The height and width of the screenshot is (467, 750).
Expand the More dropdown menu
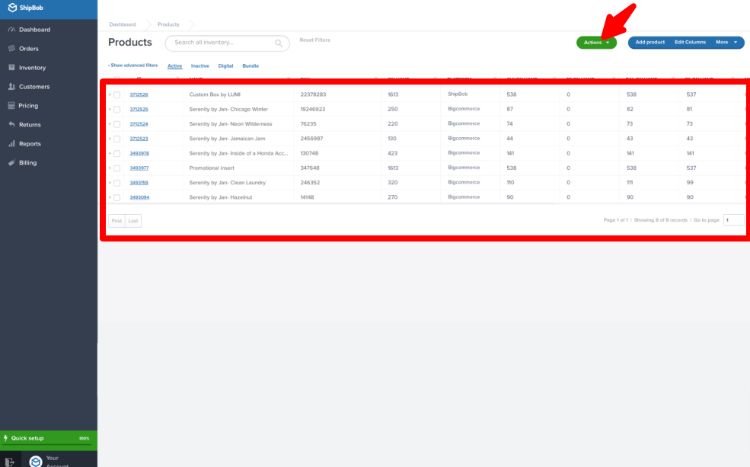tap(727, 42)
